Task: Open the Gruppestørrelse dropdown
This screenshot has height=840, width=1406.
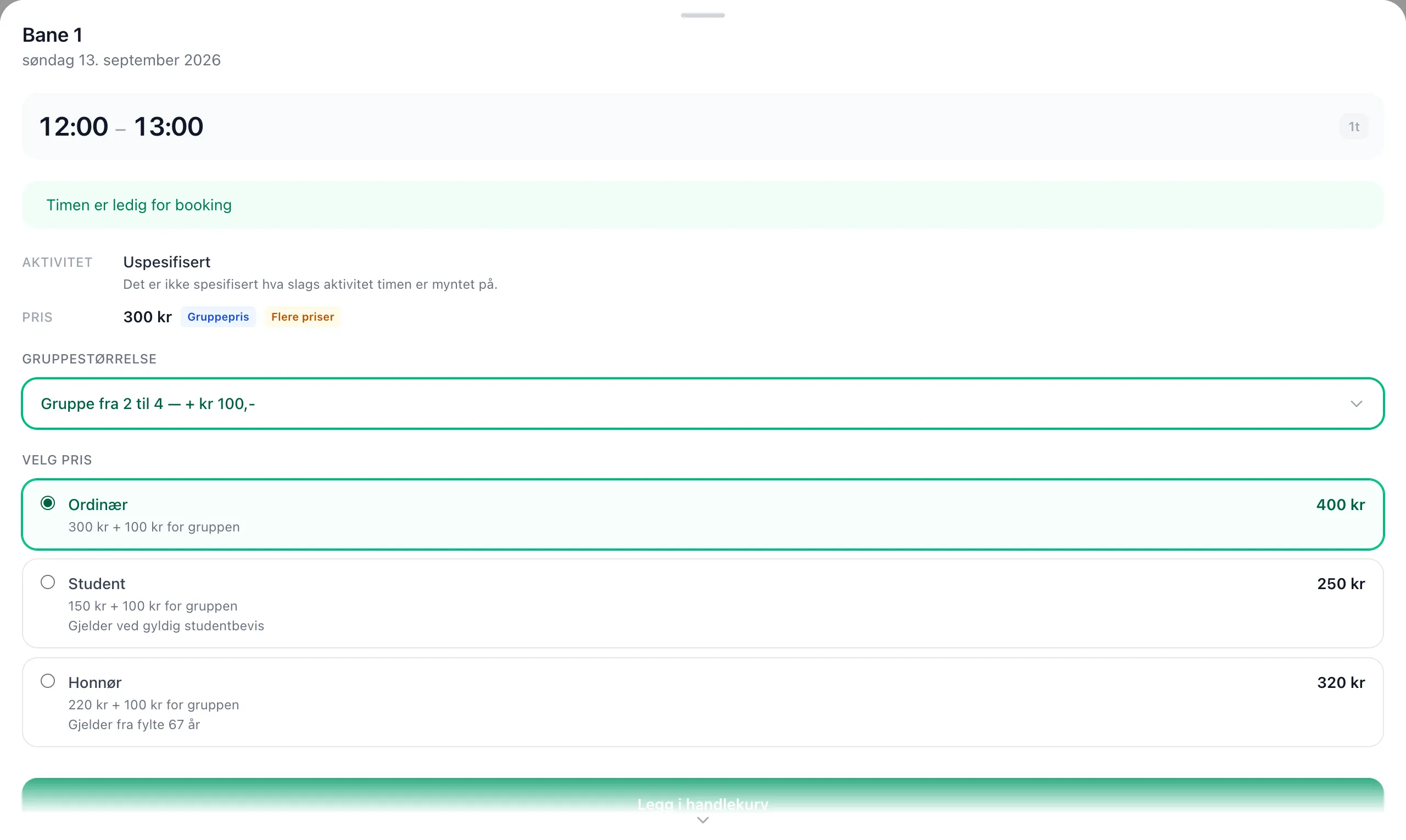Action: [702, 404]
